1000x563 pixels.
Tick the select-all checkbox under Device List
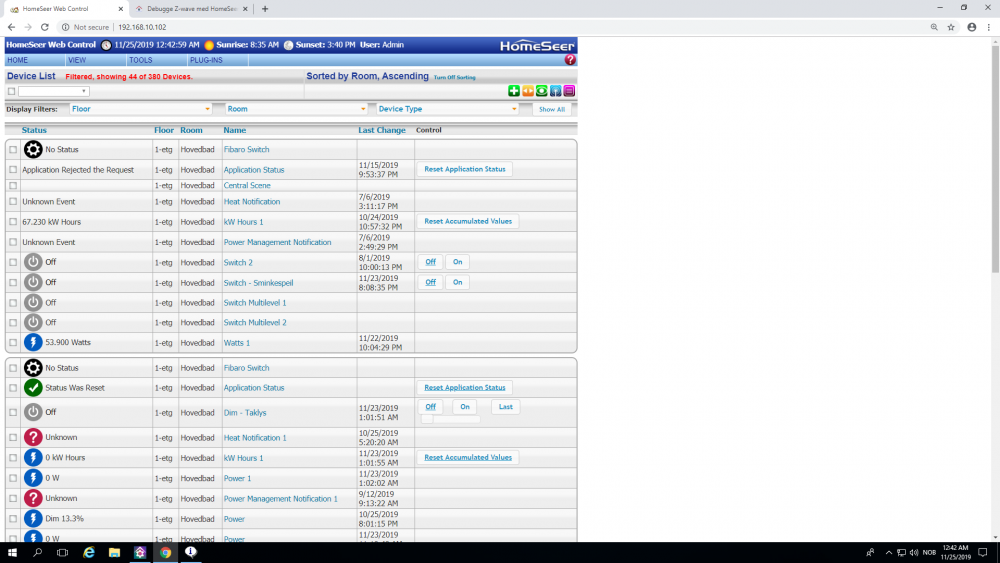click(x=11, y=91)
